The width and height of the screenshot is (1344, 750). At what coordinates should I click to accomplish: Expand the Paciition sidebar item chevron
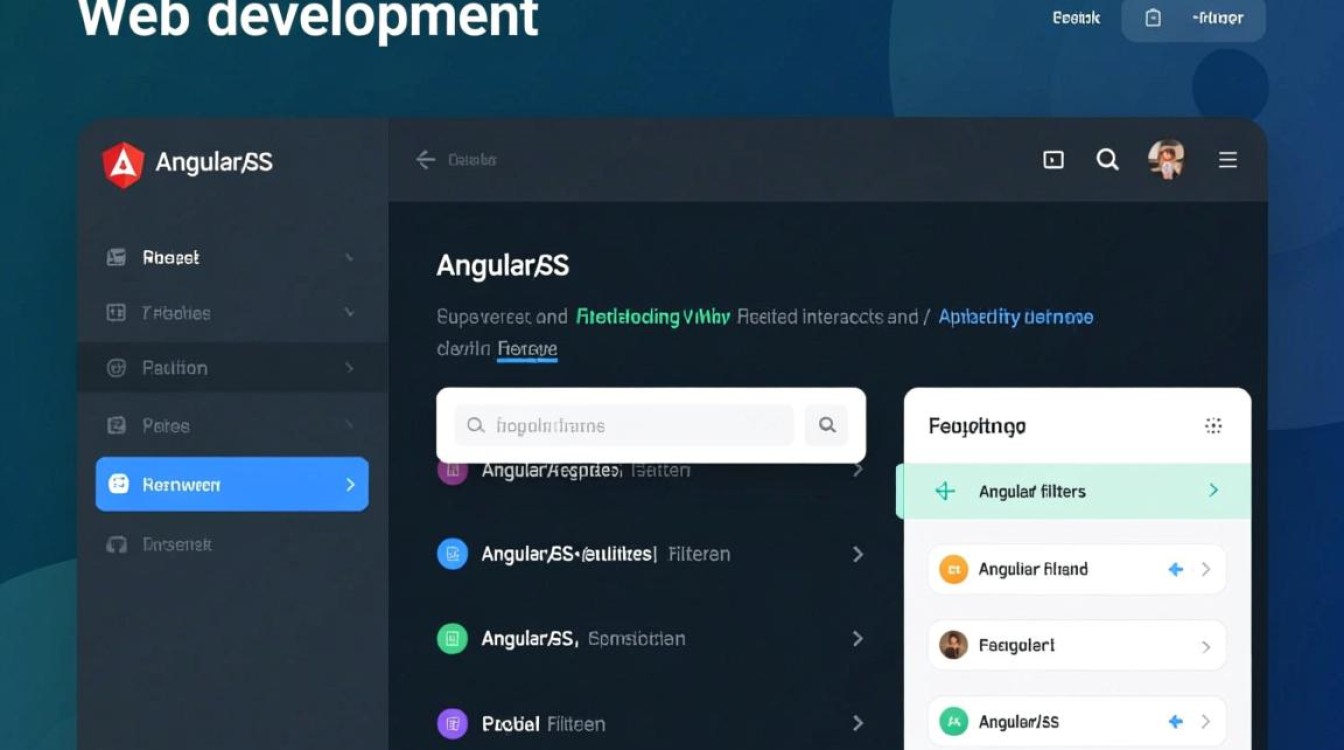point(348,367)
